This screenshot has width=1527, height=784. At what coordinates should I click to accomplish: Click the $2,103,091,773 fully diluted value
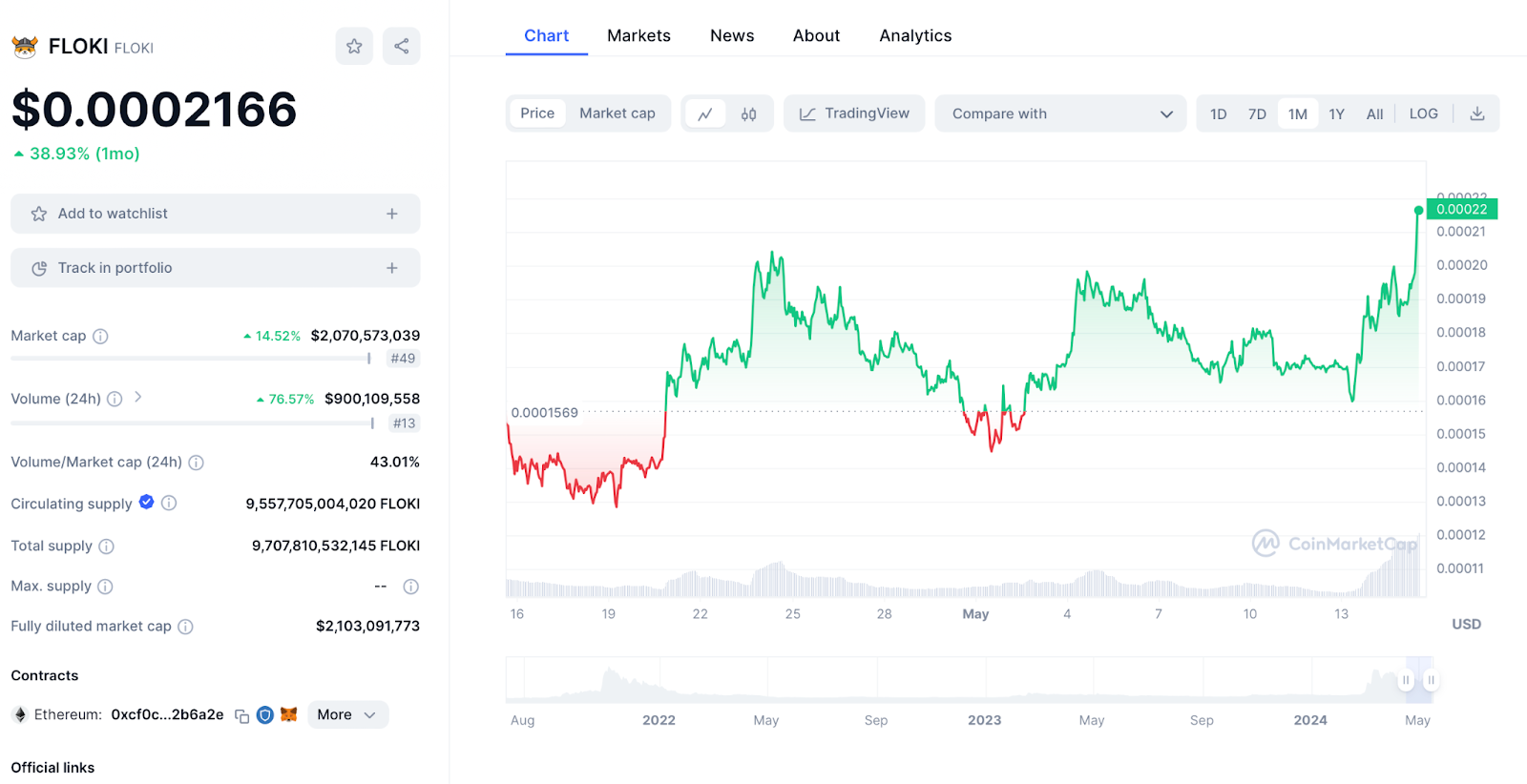[x=367, y=627]
